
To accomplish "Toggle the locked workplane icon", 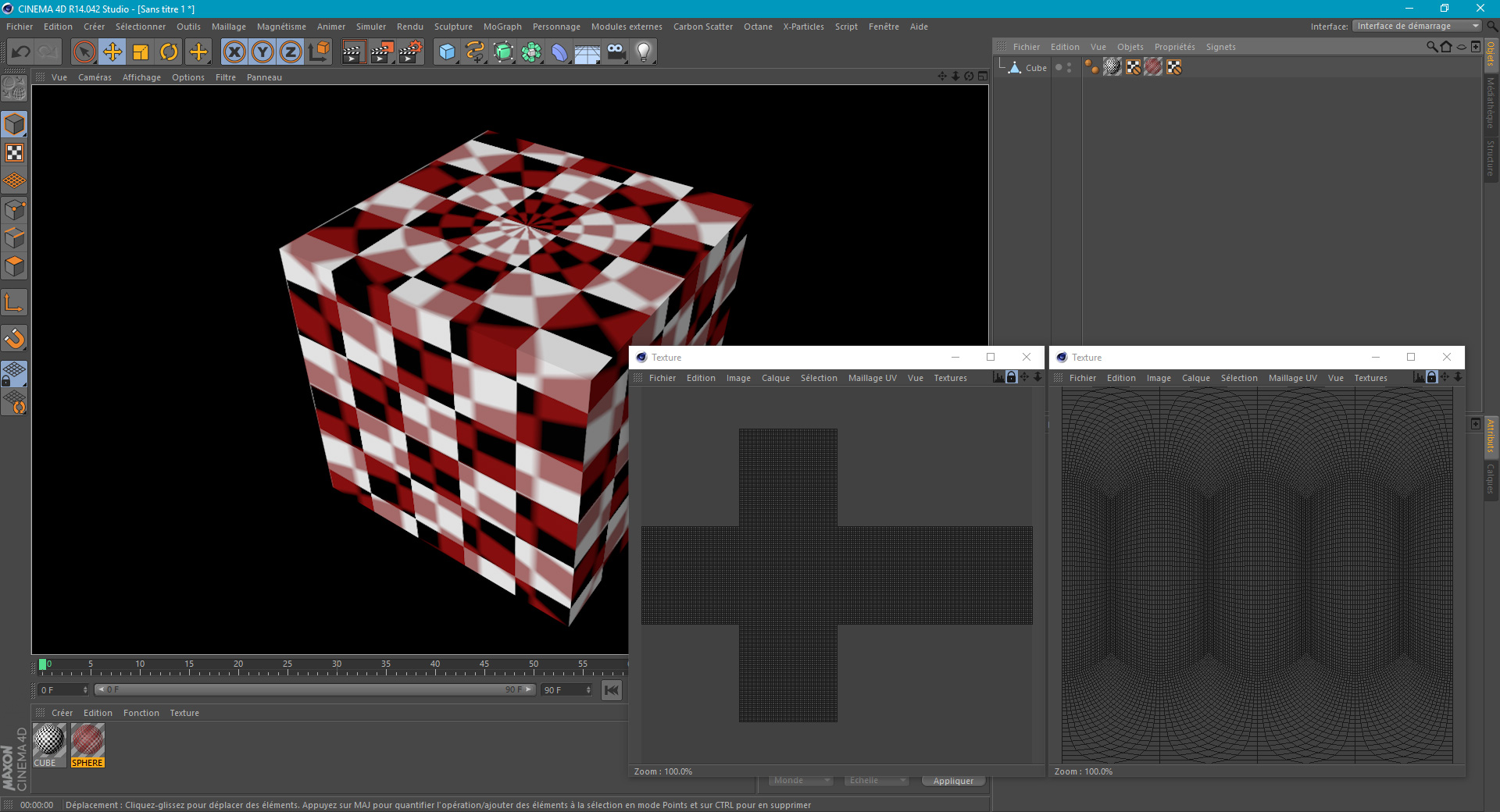I will [x=14, y=374].
